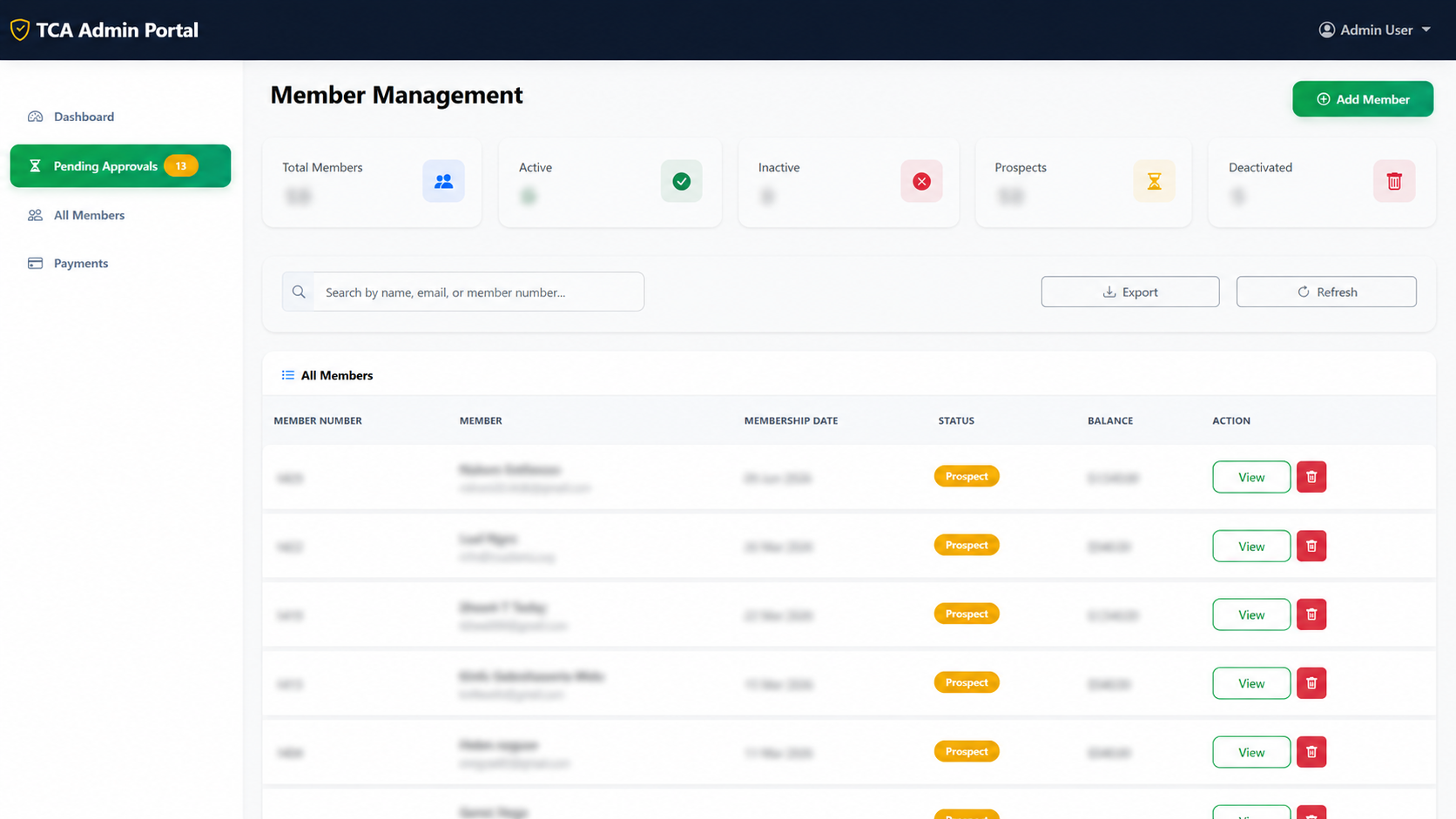Refresh the member list

tap(1326, 292)
